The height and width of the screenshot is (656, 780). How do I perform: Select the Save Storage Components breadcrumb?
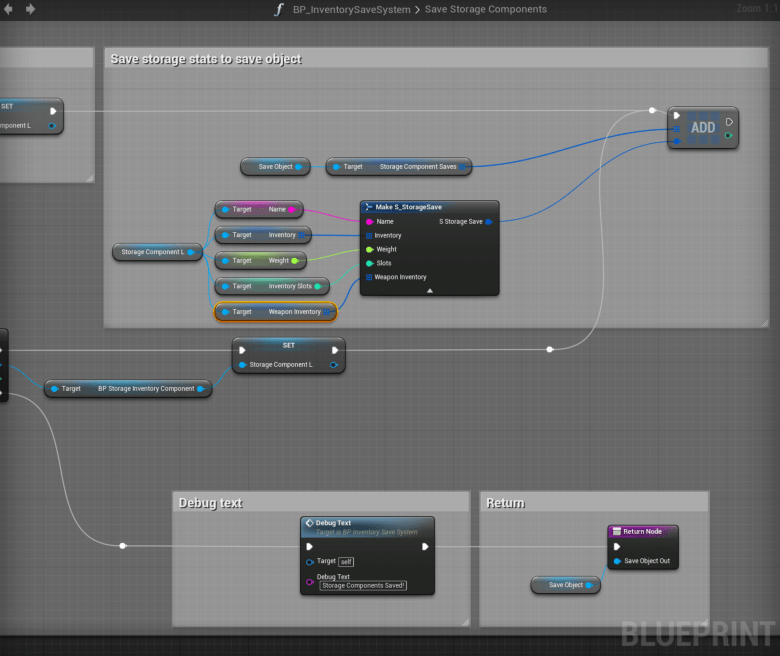[486, 9]
